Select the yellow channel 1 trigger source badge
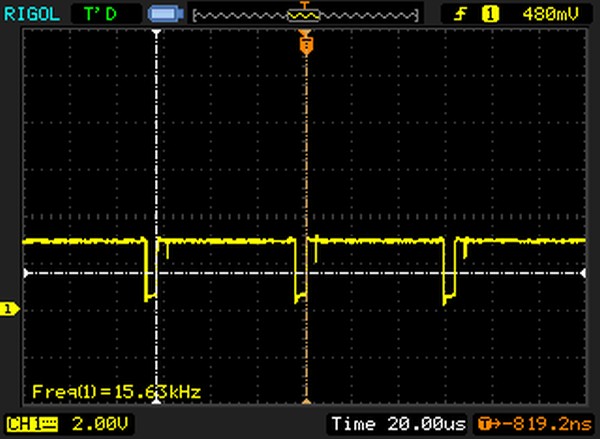The image size is (600, 439). pos(490,14)
